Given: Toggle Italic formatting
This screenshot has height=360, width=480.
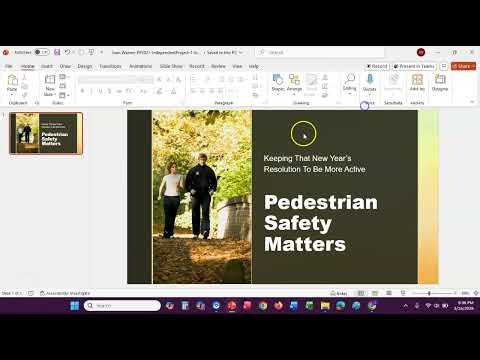Looking at the screenshot, I should point(91,91).
